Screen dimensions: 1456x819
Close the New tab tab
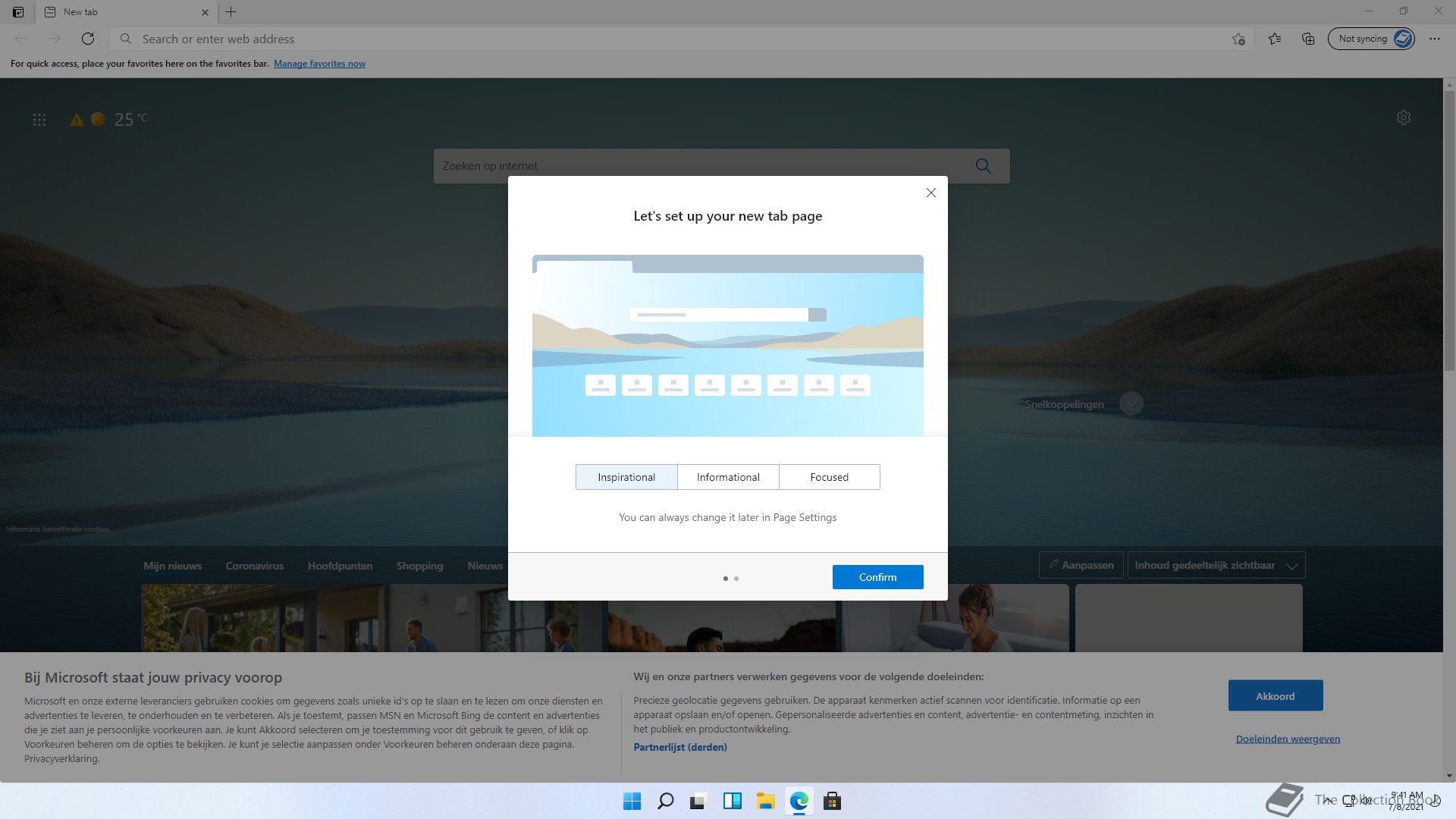(205, 12)
